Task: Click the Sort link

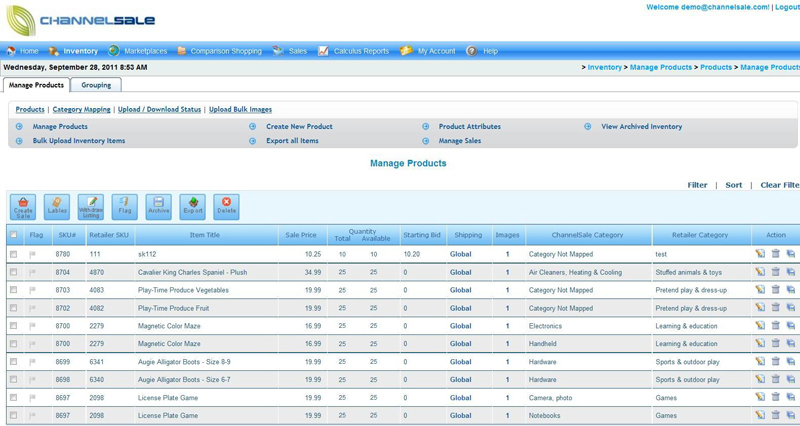Action: click(x=734, y=185)
